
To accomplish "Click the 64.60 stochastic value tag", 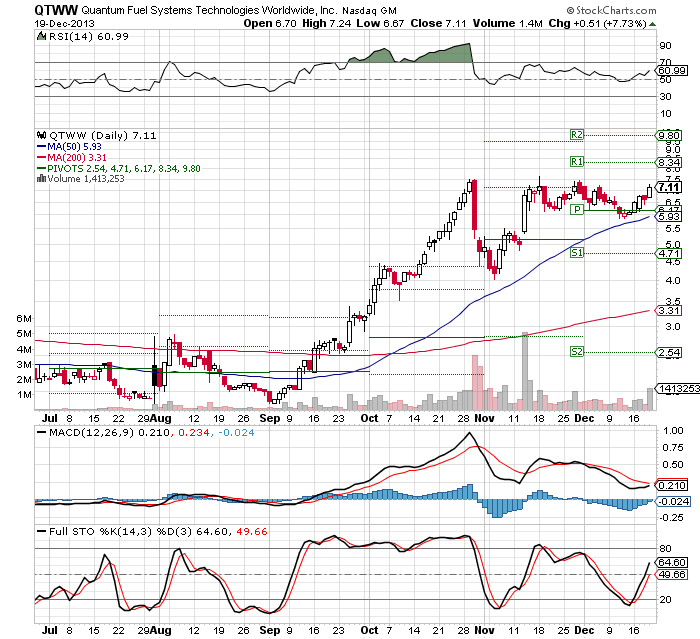I will (672, 563).
